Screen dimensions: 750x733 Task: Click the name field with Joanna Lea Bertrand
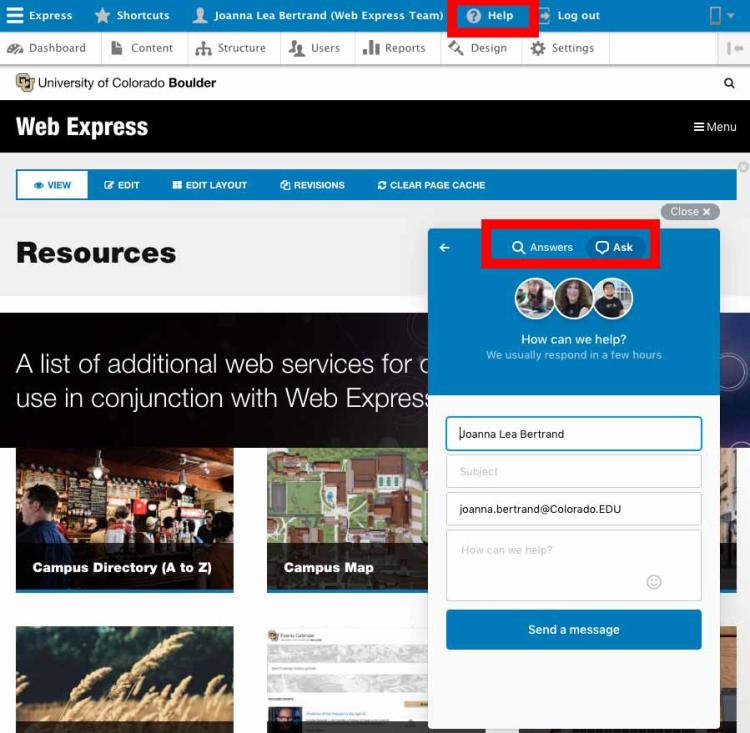(574, 433)
